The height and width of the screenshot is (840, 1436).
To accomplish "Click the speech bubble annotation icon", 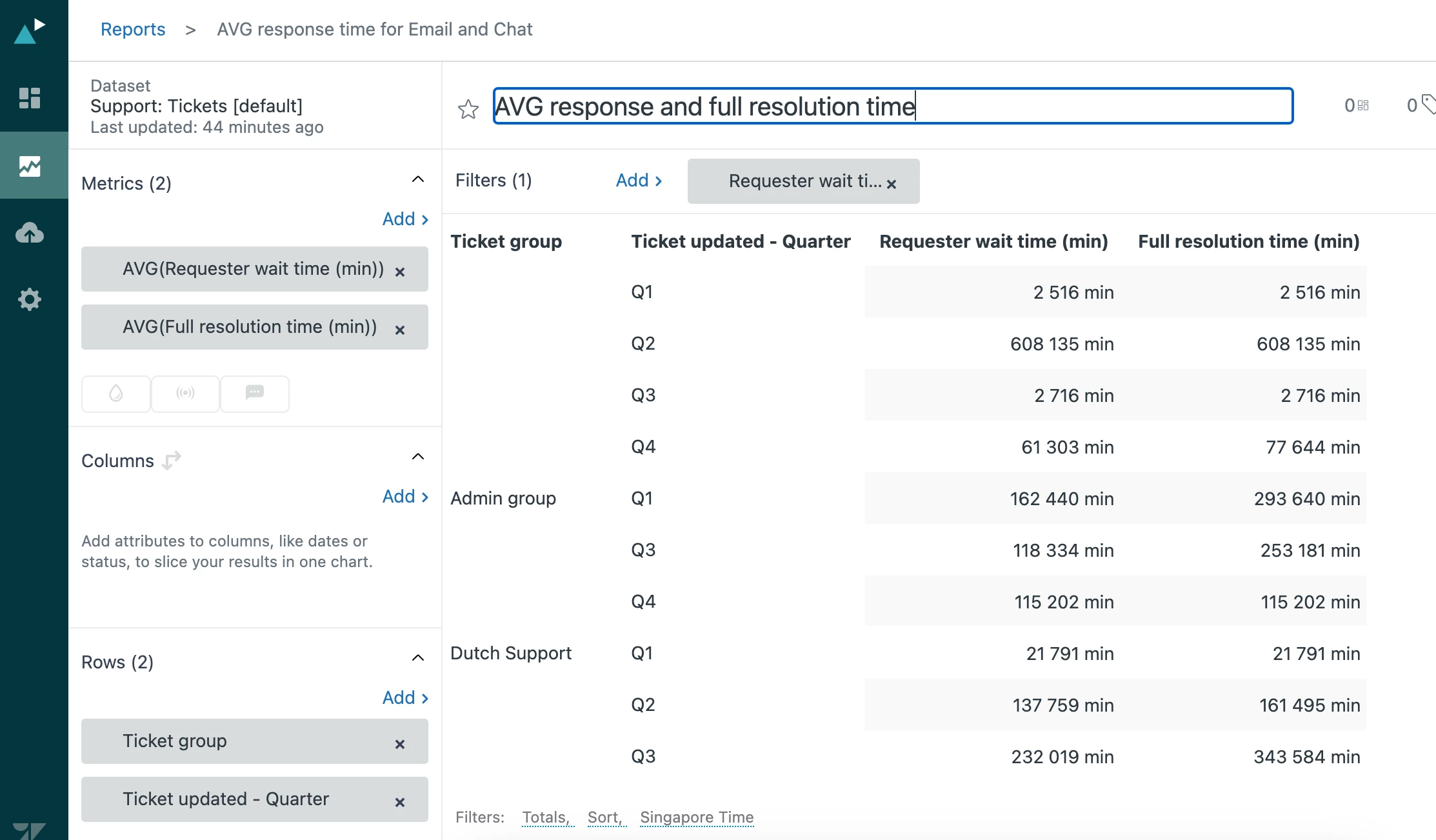I will click(x=255, y=393).
